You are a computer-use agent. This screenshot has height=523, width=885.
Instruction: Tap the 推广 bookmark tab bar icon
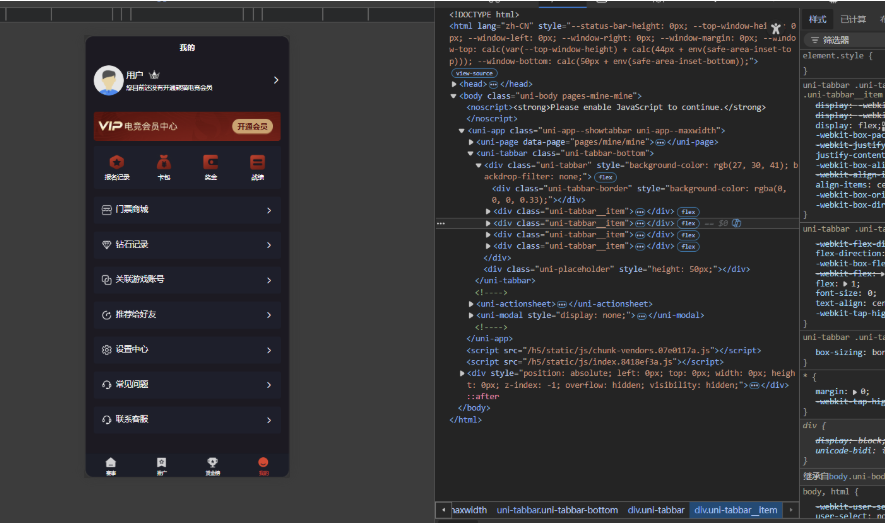click(161, 462)
